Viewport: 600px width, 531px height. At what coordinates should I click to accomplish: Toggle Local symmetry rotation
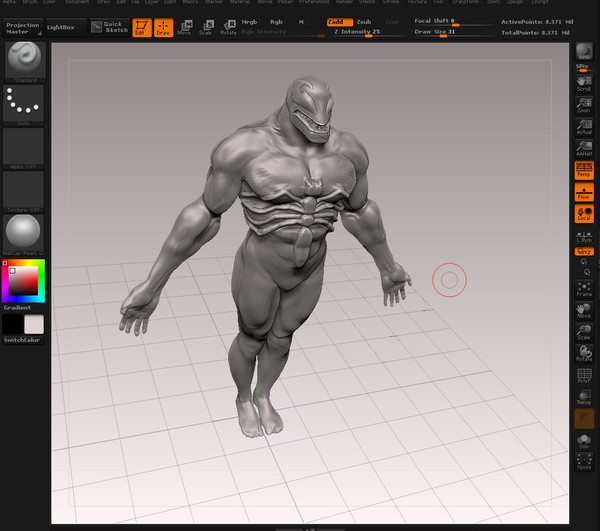pyautogui.click(x=584, y=213)
